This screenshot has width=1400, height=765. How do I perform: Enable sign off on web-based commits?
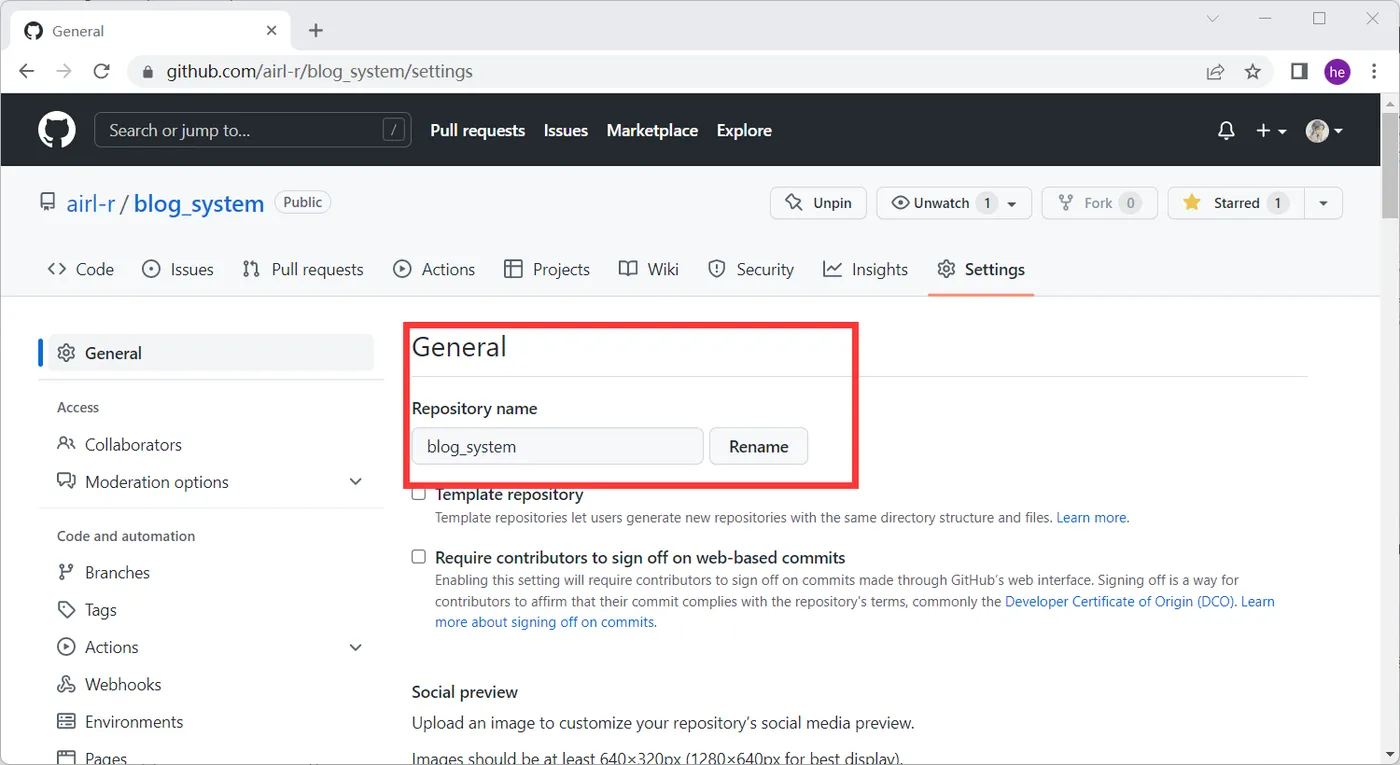point(419,557)
